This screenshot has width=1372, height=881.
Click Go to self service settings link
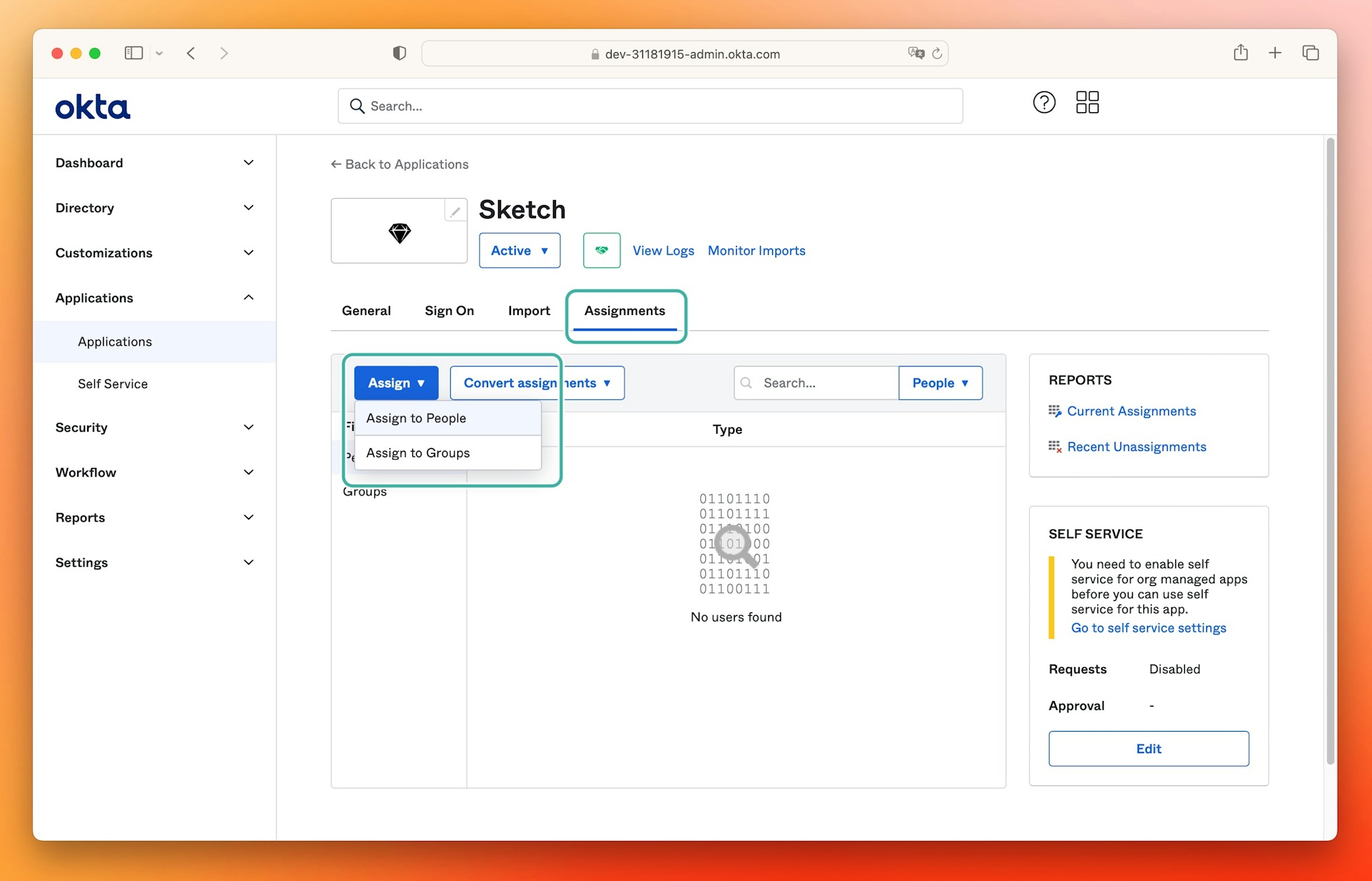(1148, 627)
